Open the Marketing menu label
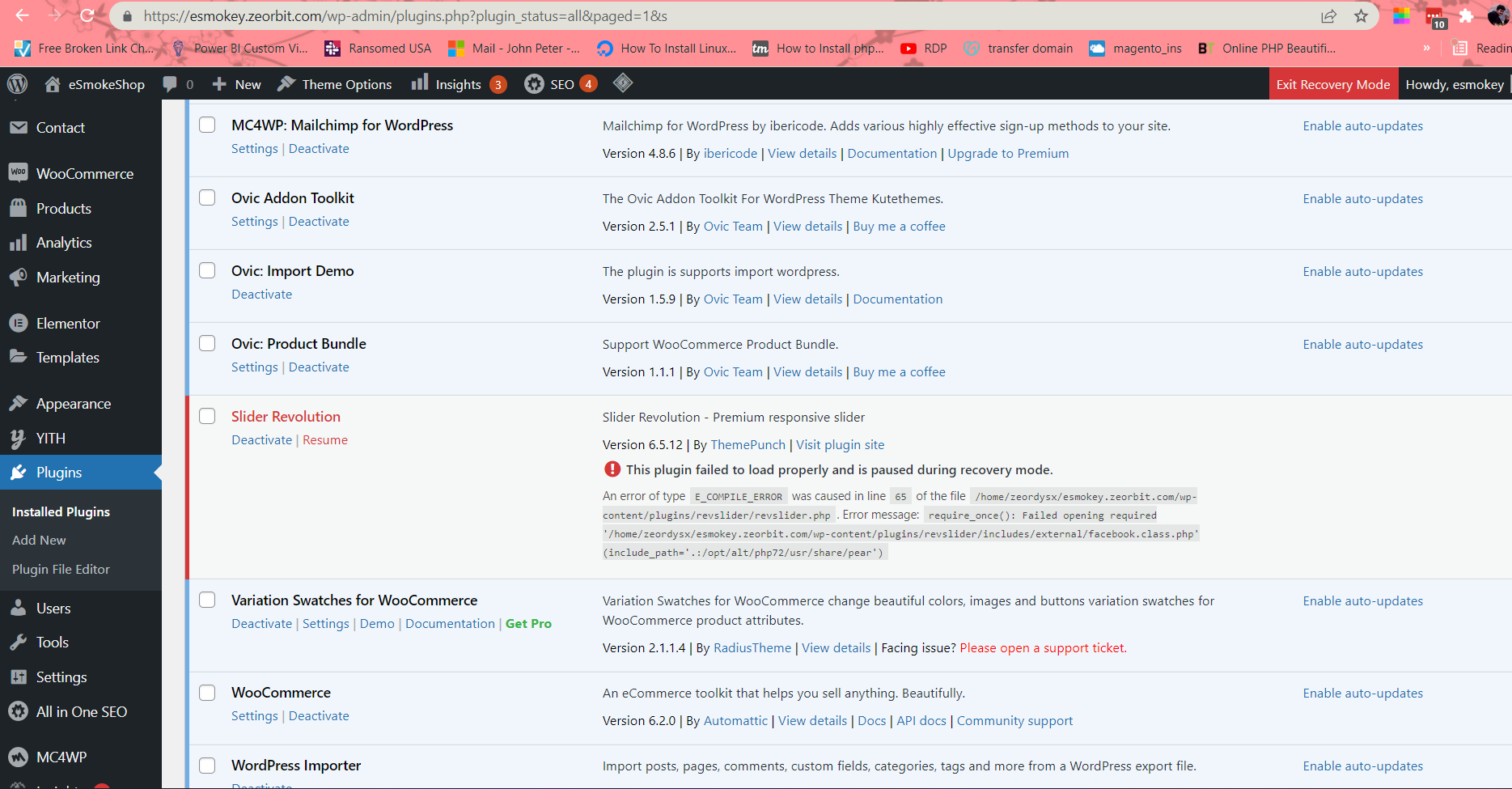Viewport: 1512px width, 789px height. pyautogui.click(x=68, y=278)
